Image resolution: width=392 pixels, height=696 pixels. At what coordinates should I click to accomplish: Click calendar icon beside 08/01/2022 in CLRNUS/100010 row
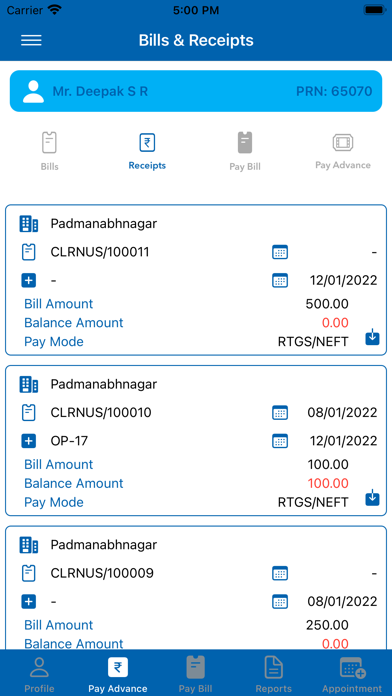(x=280, y=413)
